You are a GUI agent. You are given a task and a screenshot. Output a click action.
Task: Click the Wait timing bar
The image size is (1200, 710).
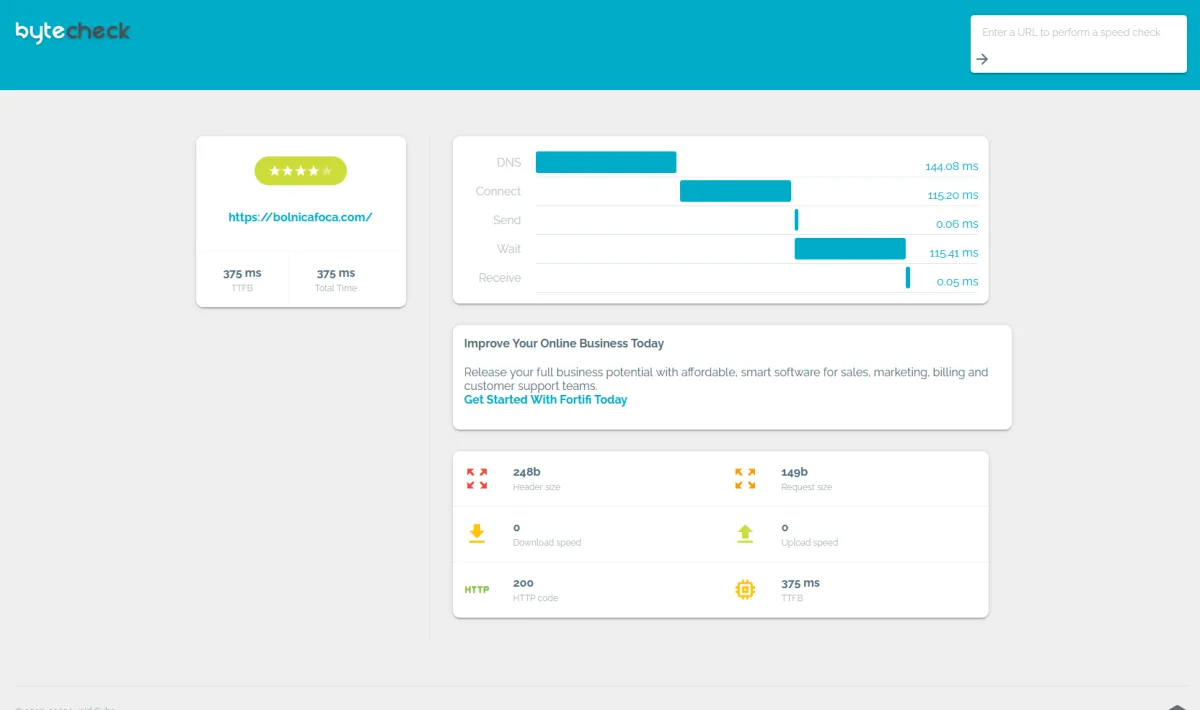[850, 249]
